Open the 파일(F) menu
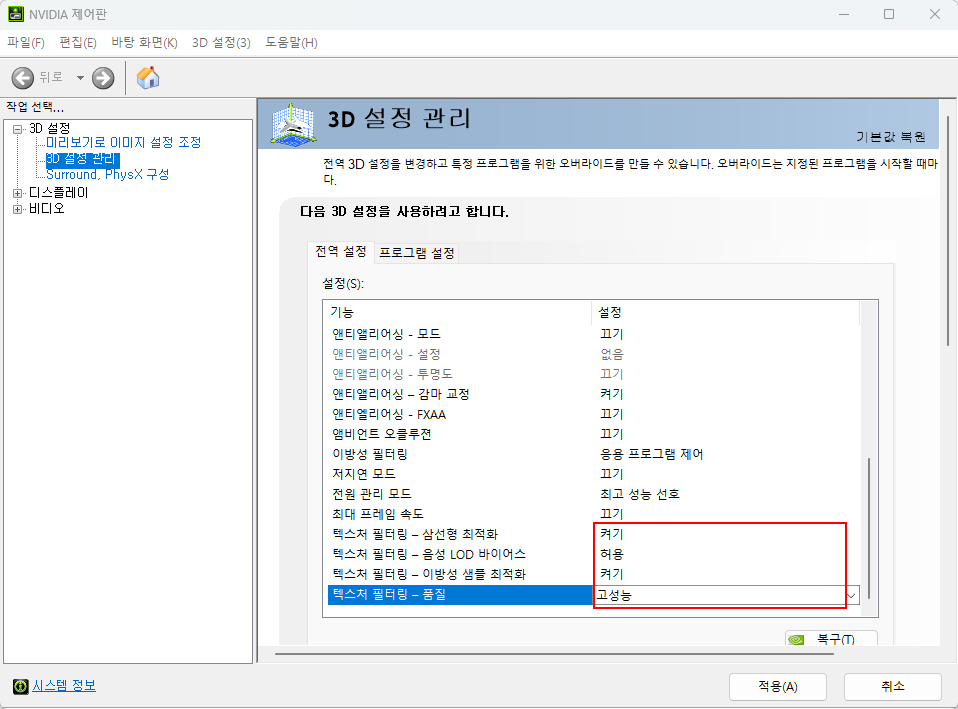 pyautogui.click(x=26, y=43)
